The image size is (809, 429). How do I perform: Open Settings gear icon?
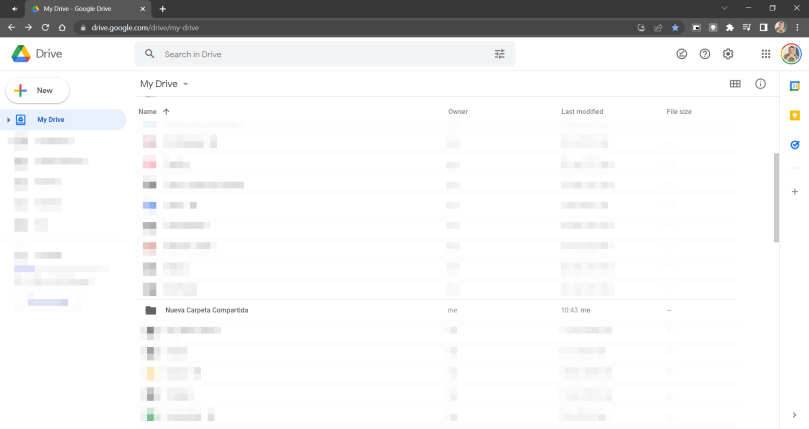click(728, 54)
